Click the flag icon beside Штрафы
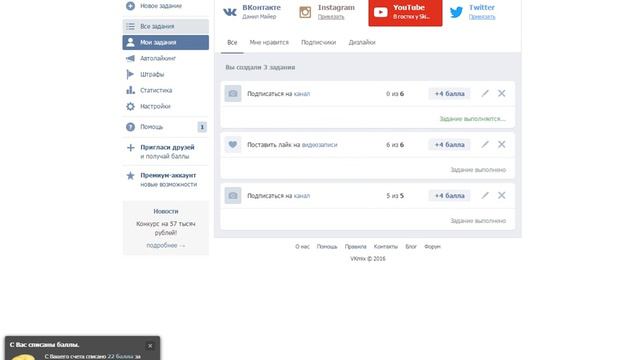The height and width of the screenshot is (360, 640). (130, 74)
